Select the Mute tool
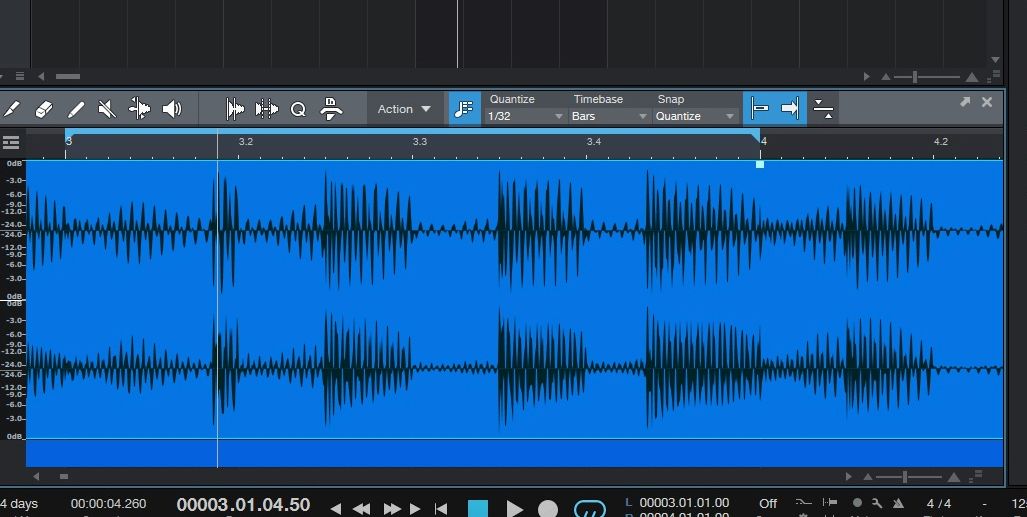Viewport: 1027px width, 517px height. click(x=107, y=109)
